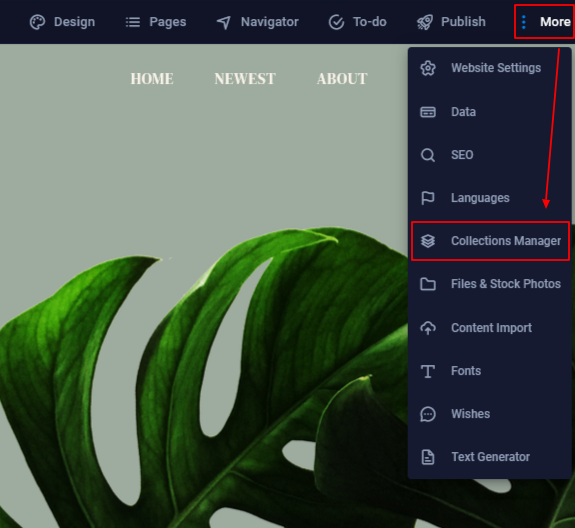The height and width of the screenshot is (528, 575).
Task: Click the Wishes chat bubble icon
Action: click(428, 414)
